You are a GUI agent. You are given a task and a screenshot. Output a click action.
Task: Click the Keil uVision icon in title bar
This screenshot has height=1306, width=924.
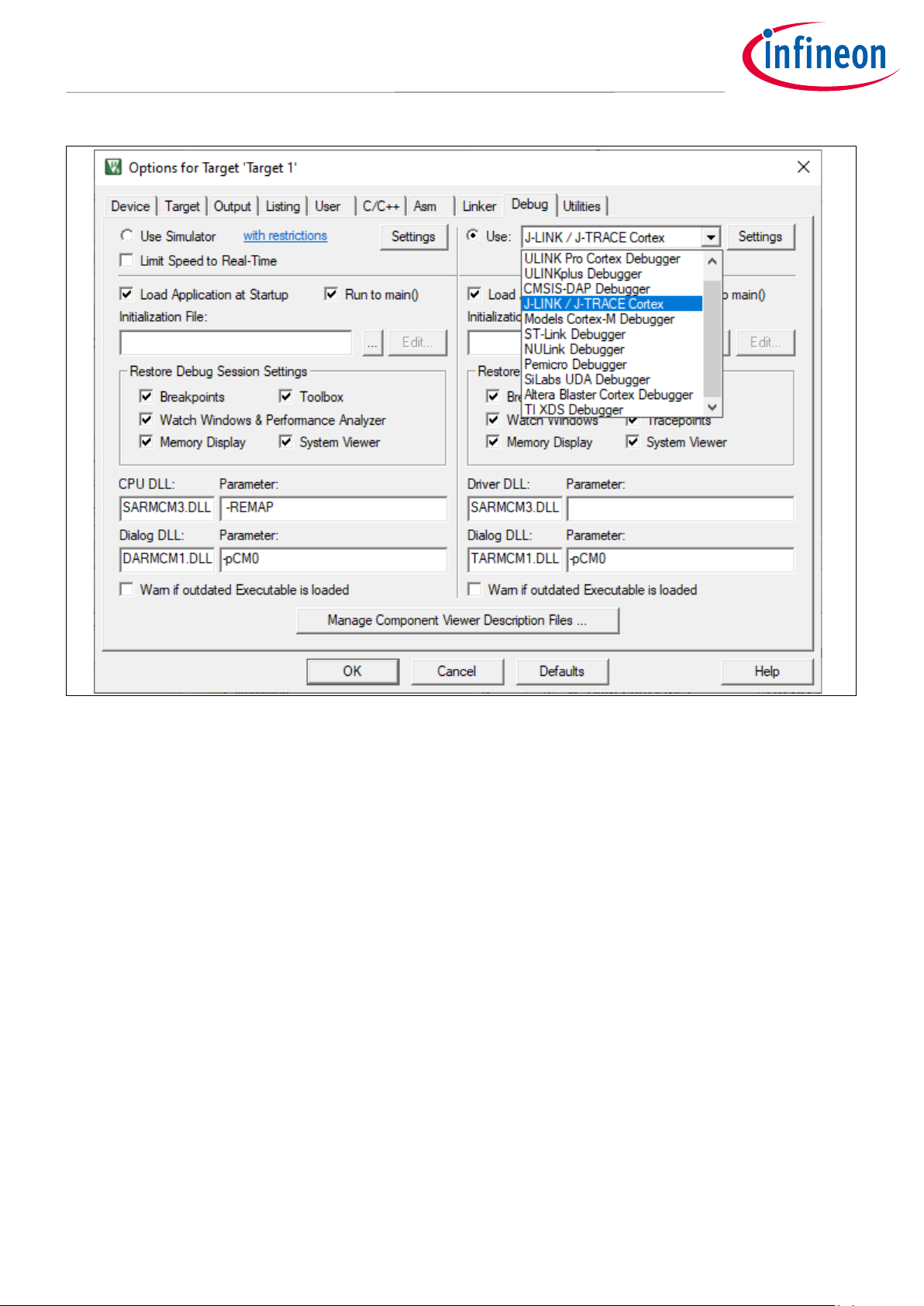tap(114, 167)
